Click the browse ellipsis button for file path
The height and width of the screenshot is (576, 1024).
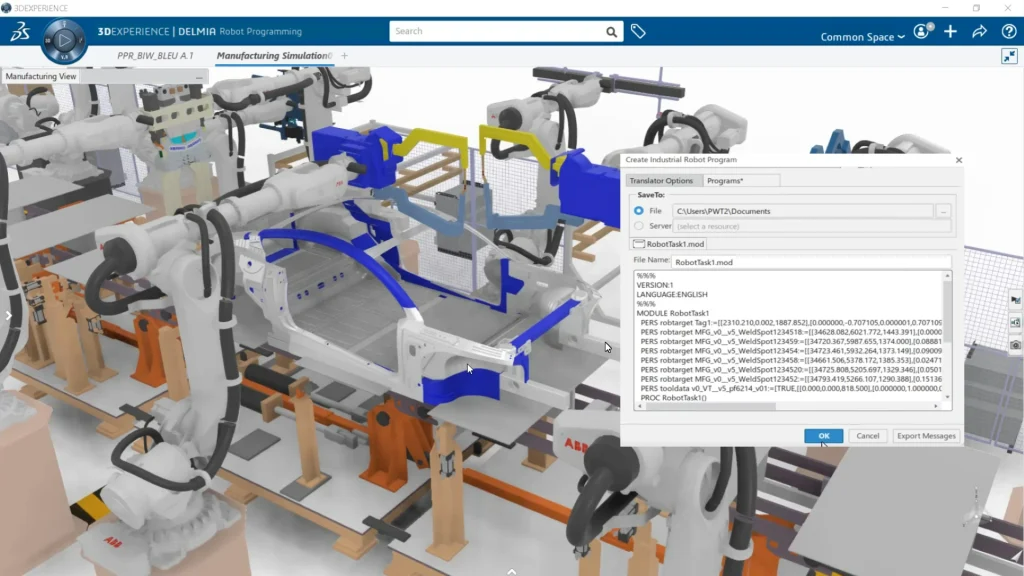point(943,211)
